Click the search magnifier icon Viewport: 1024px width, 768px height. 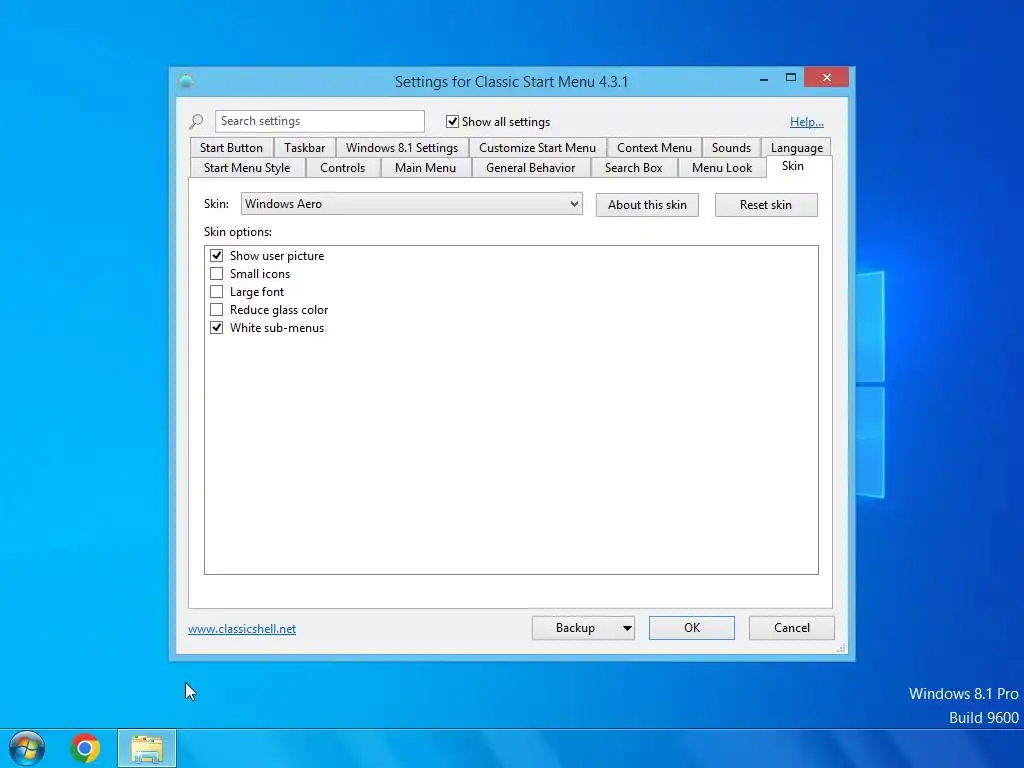coord(196,121)
